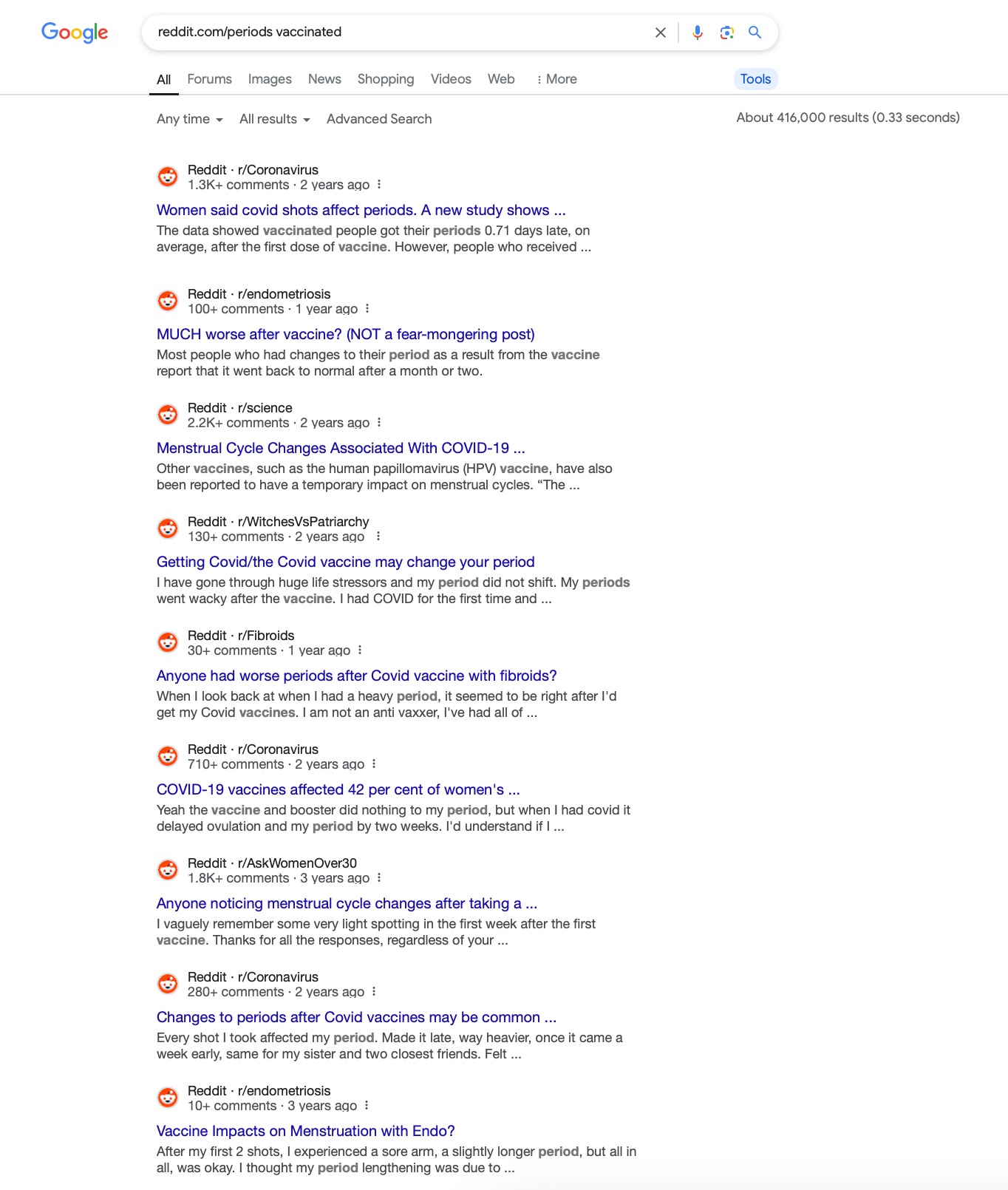Open the More search categories menu
The width and height of the screenshot is (1008, 1190).
coord(556,79)
